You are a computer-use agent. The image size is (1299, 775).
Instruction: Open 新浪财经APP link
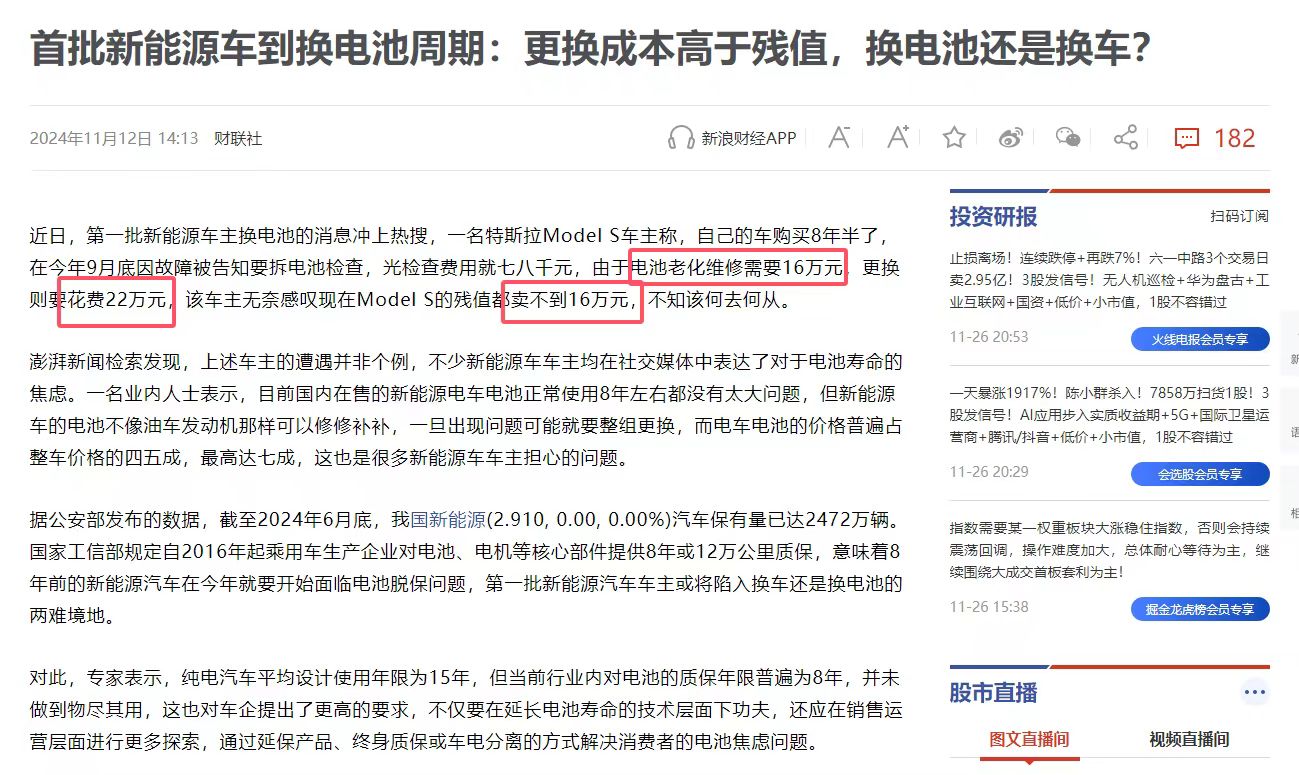tap(748, 138)
